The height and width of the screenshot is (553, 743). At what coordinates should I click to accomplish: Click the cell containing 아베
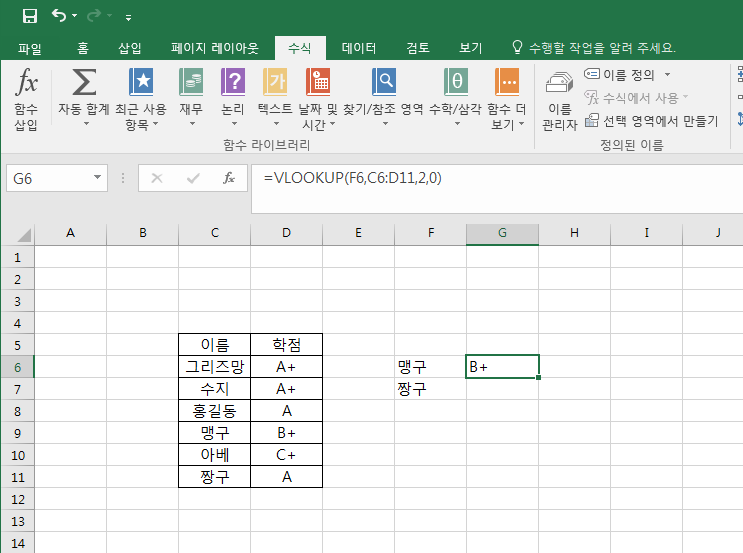(x=215, y=455)
